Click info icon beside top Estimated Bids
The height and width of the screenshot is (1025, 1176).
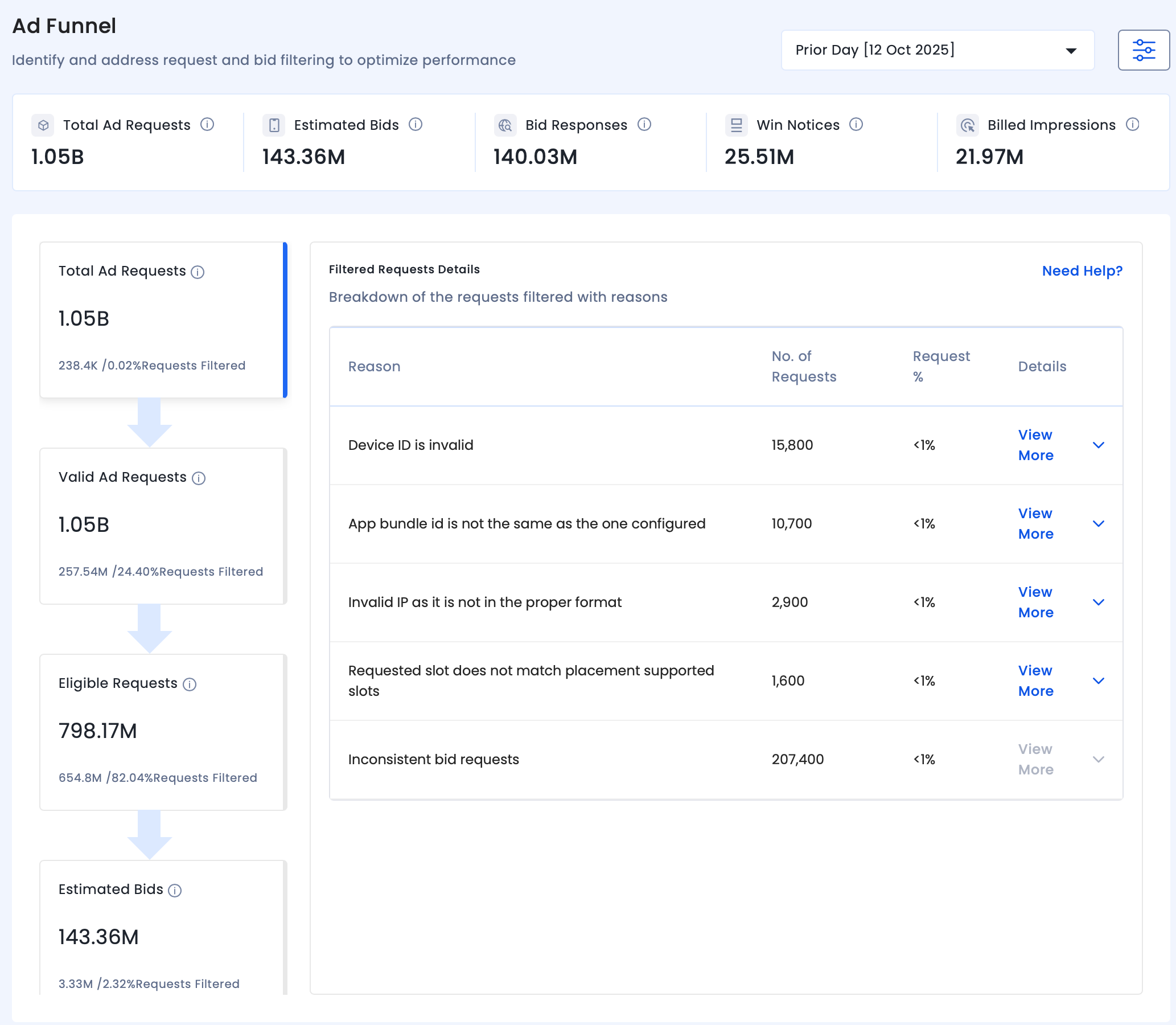coord(416,125)
